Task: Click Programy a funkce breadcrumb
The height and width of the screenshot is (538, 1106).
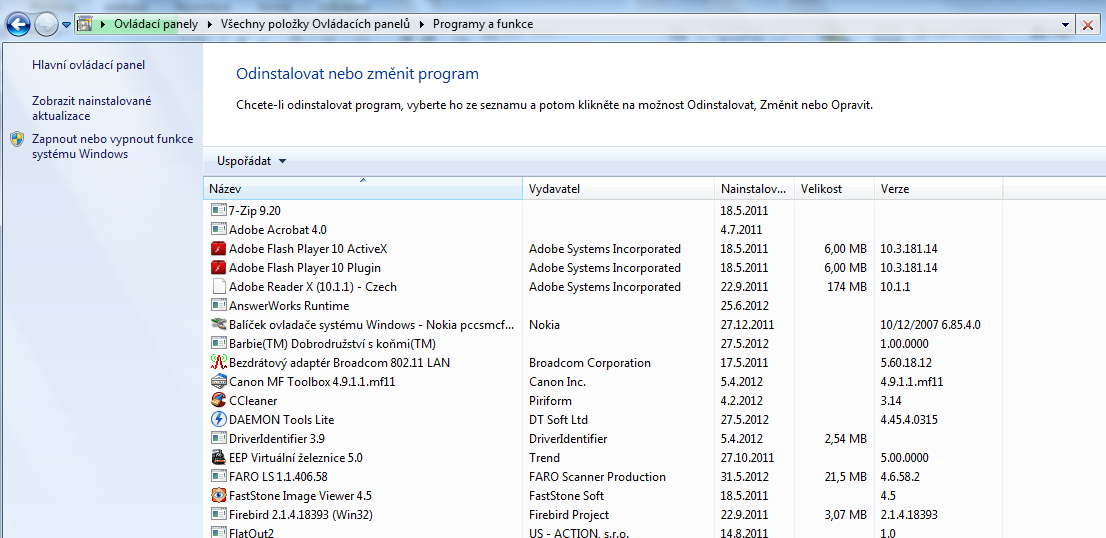Action: 483,24
